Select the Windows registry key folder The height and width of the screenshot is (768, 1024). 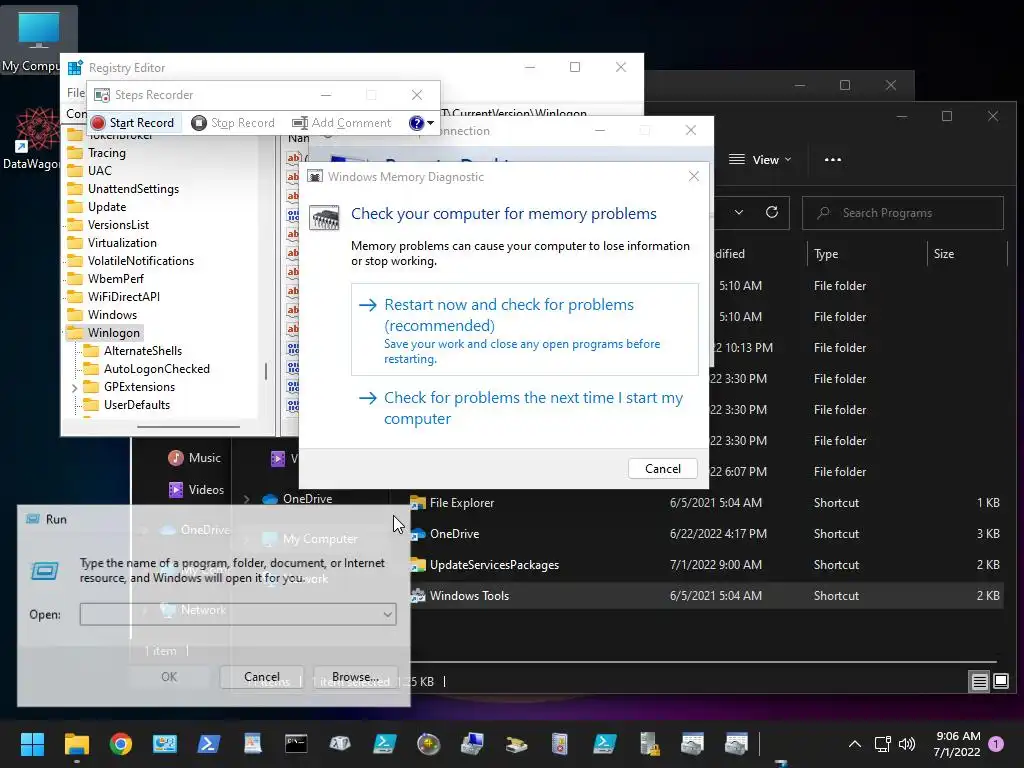click(112, 315)
